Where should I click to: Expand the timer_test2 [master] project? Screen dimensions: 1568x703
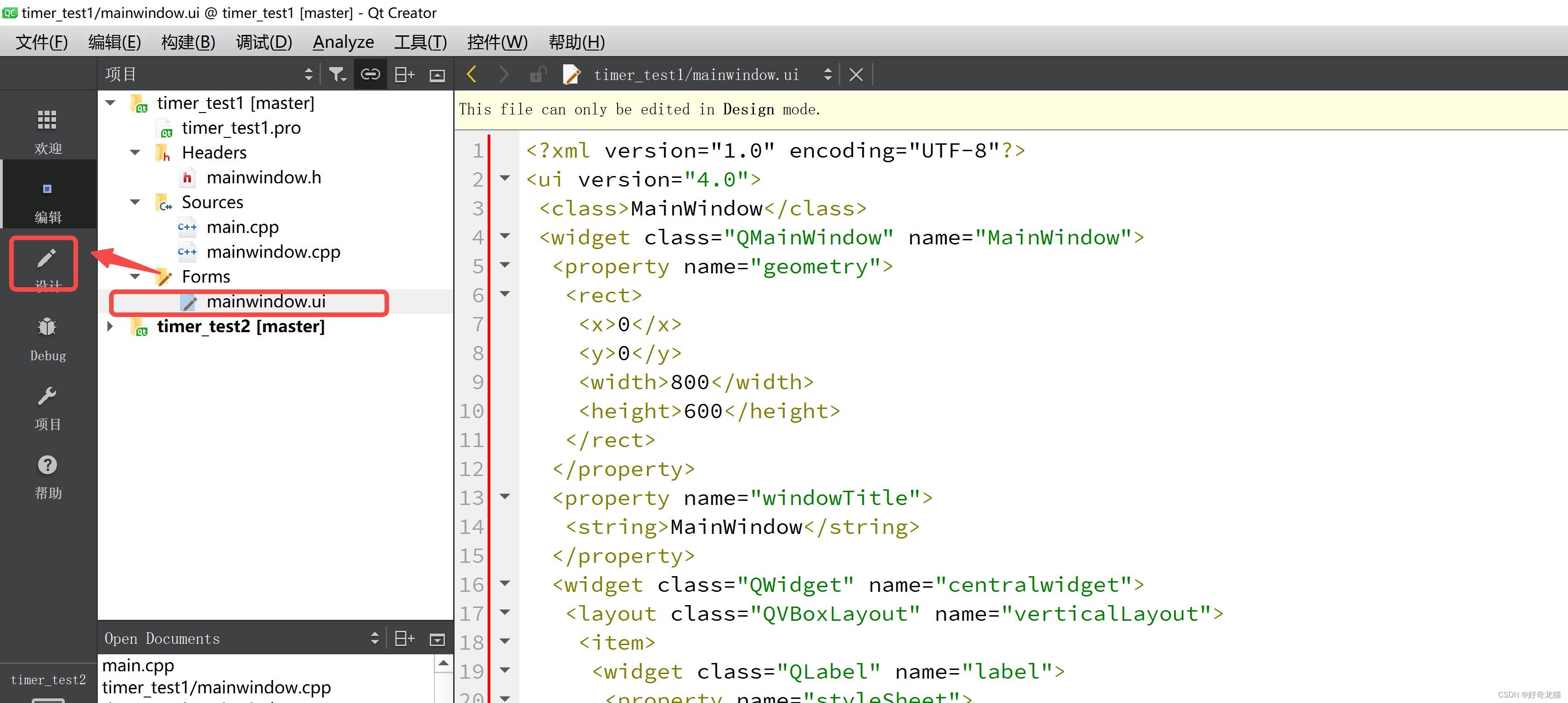110,327
